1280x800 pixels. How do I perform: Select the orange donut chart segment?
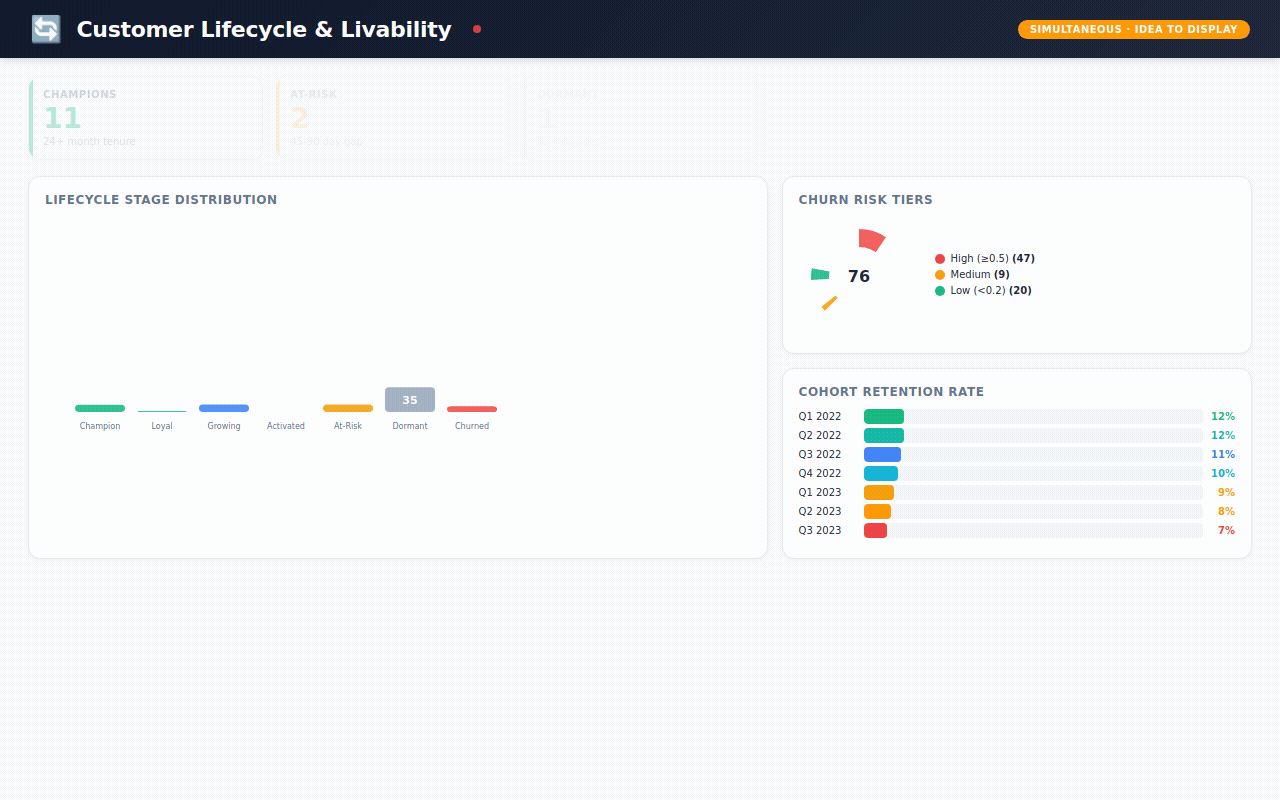pyautogui.click(x=829, y=303)
